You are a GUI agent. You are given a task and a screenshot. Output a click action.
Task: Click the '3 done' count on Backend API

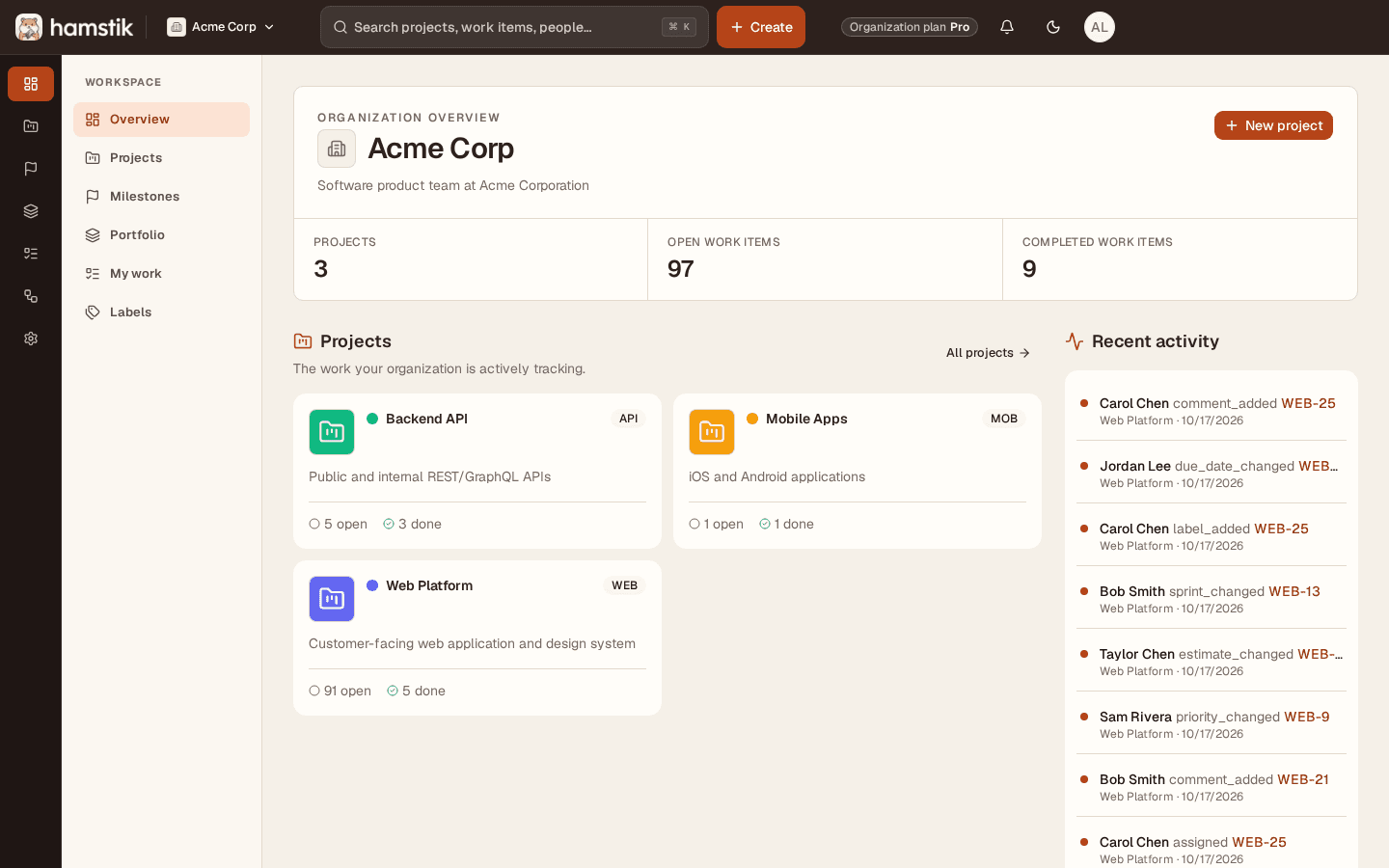[x=413, y=524]
